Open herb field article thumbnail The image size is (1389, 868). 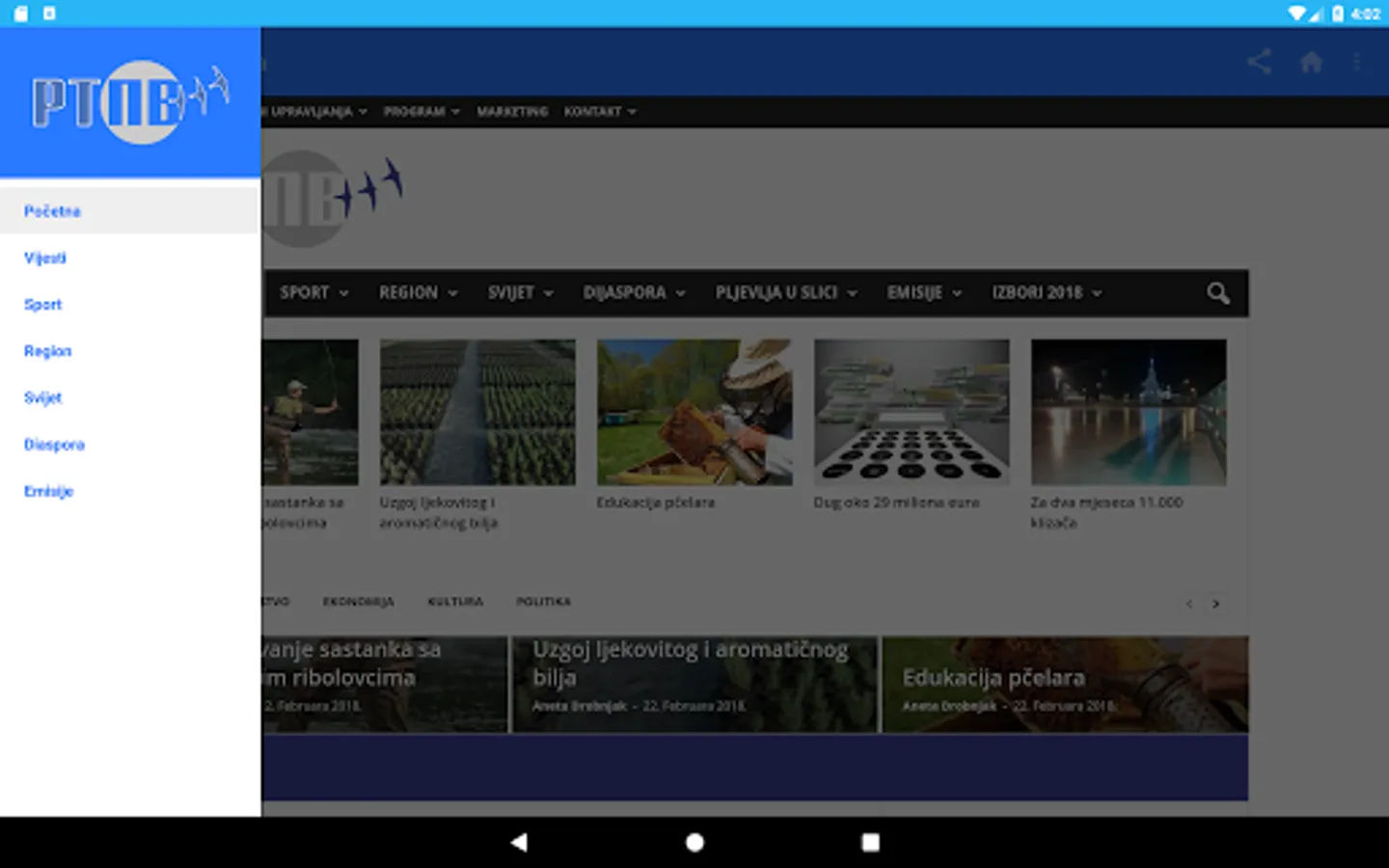477,412
